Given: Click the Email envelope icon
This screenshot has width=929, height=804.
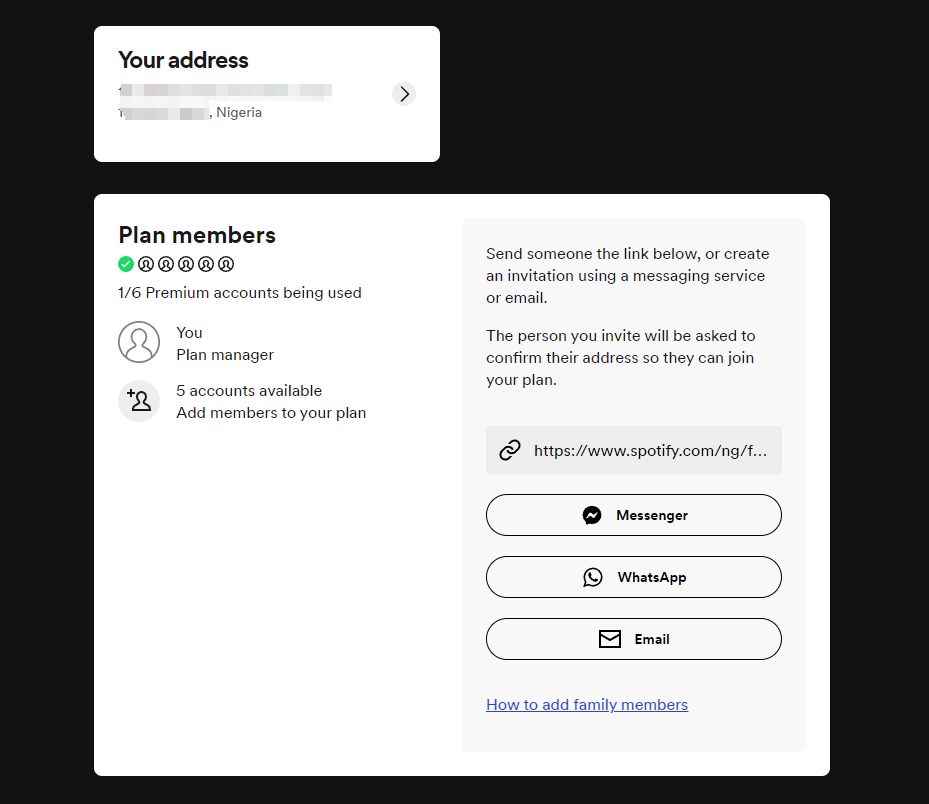Looking at the screenshot, I should click(x=609, y=639).
